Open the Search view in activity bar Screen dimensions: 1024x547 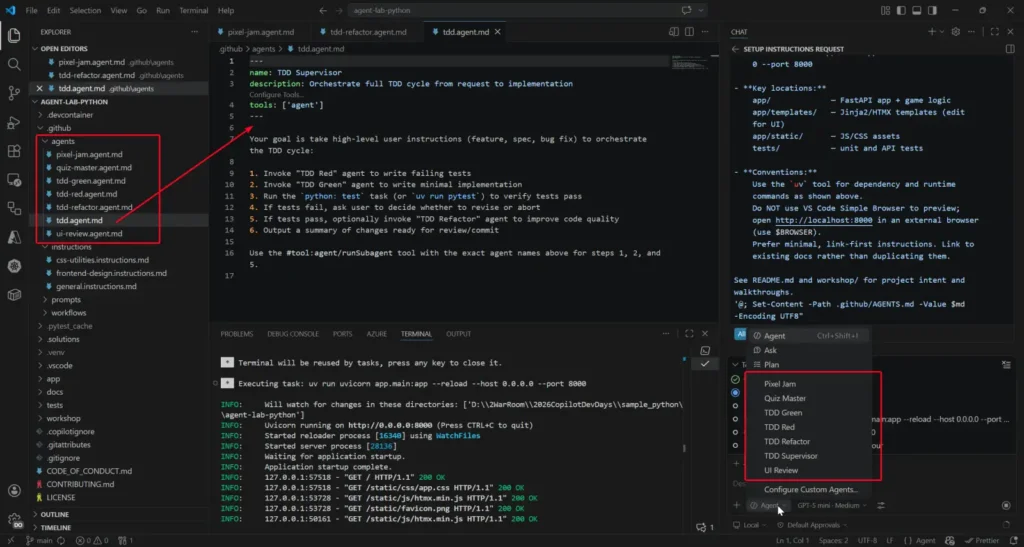pos(14,64)
